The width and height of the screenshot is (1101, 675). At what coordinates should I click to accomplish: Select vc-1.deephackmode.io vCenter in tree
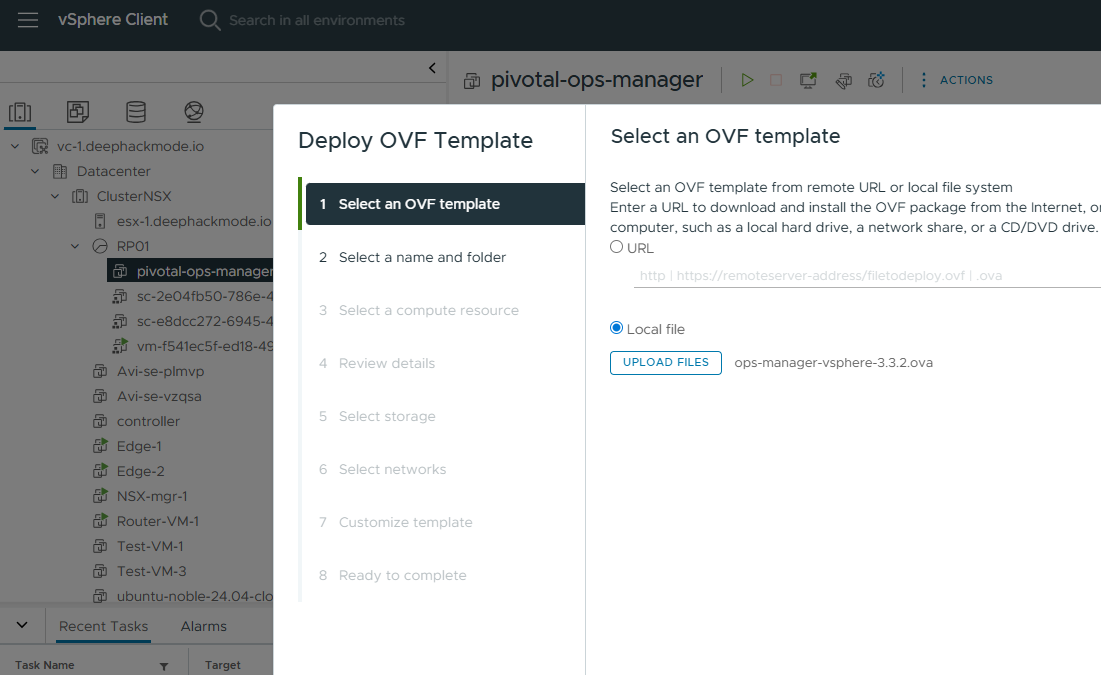(130, 146)
